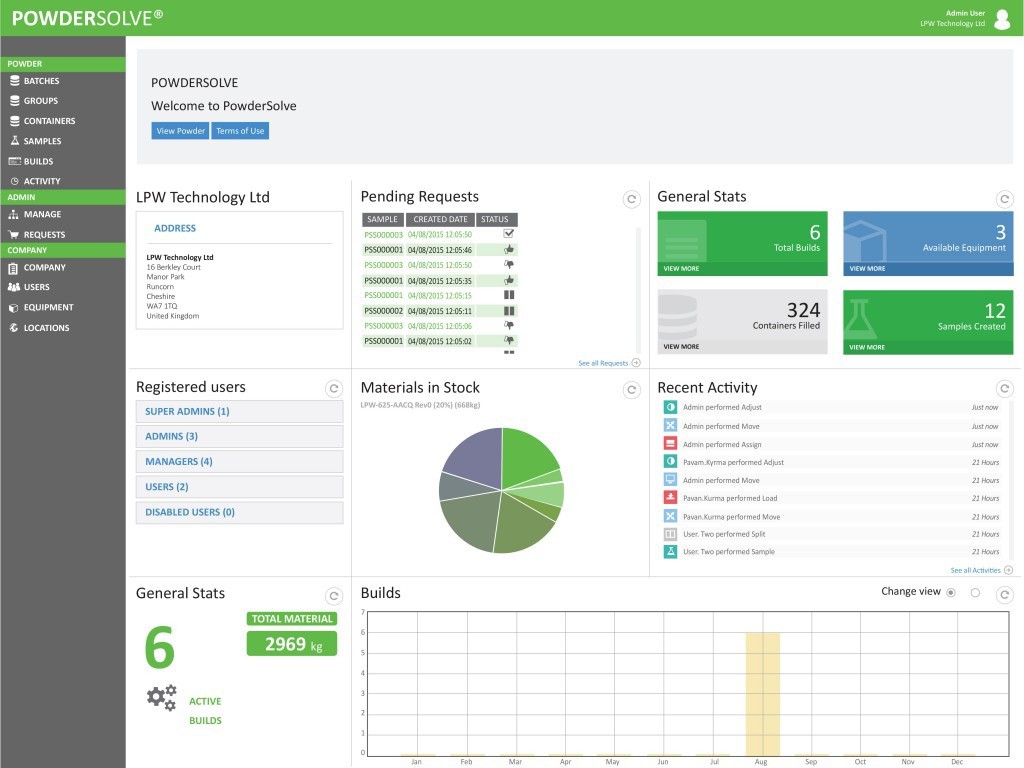Expand the Super Admins (1) group
The image size is (1024, 768).
coord(239,412)
